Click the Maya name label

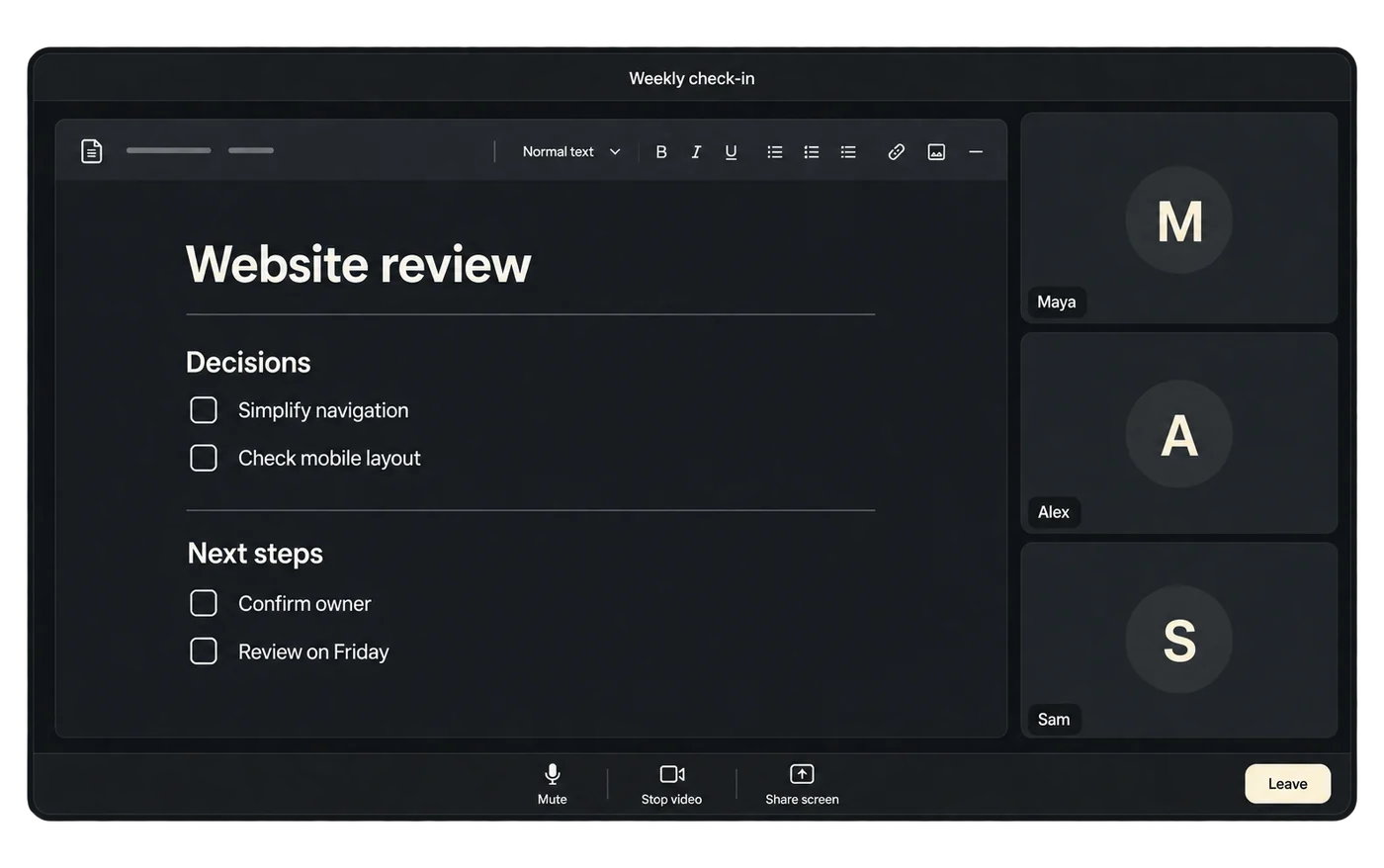pyautogui.click(x=1057, y=303)
